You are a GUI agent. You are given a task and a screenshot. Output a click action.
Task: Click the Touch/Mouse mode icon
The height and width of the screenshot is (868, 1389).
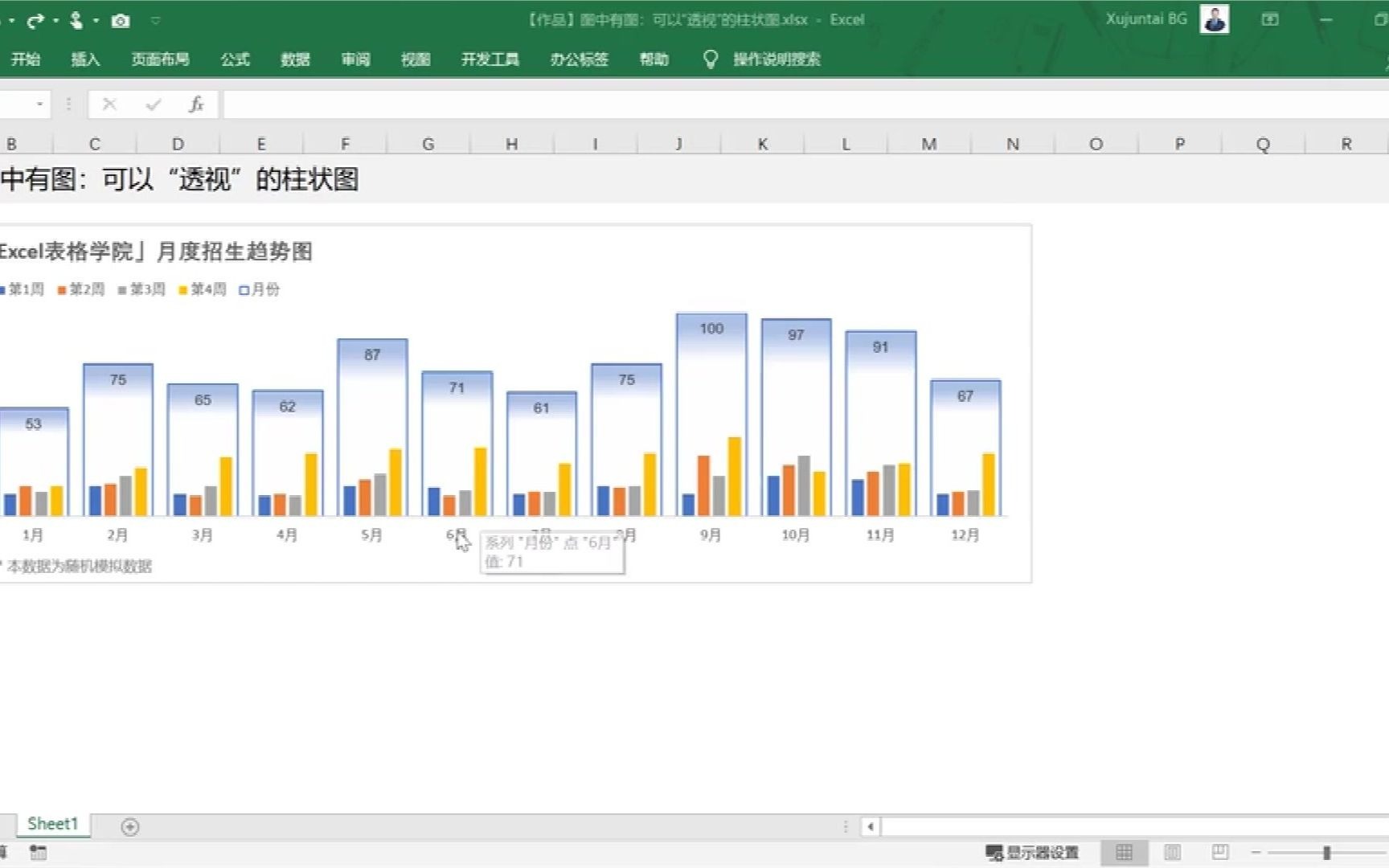tap(77, 19)
